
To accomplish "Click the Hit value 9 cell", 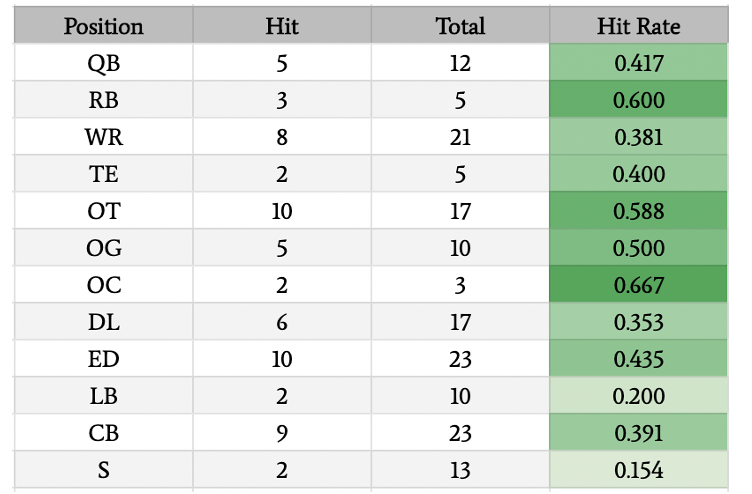I will tap(282, 433).
